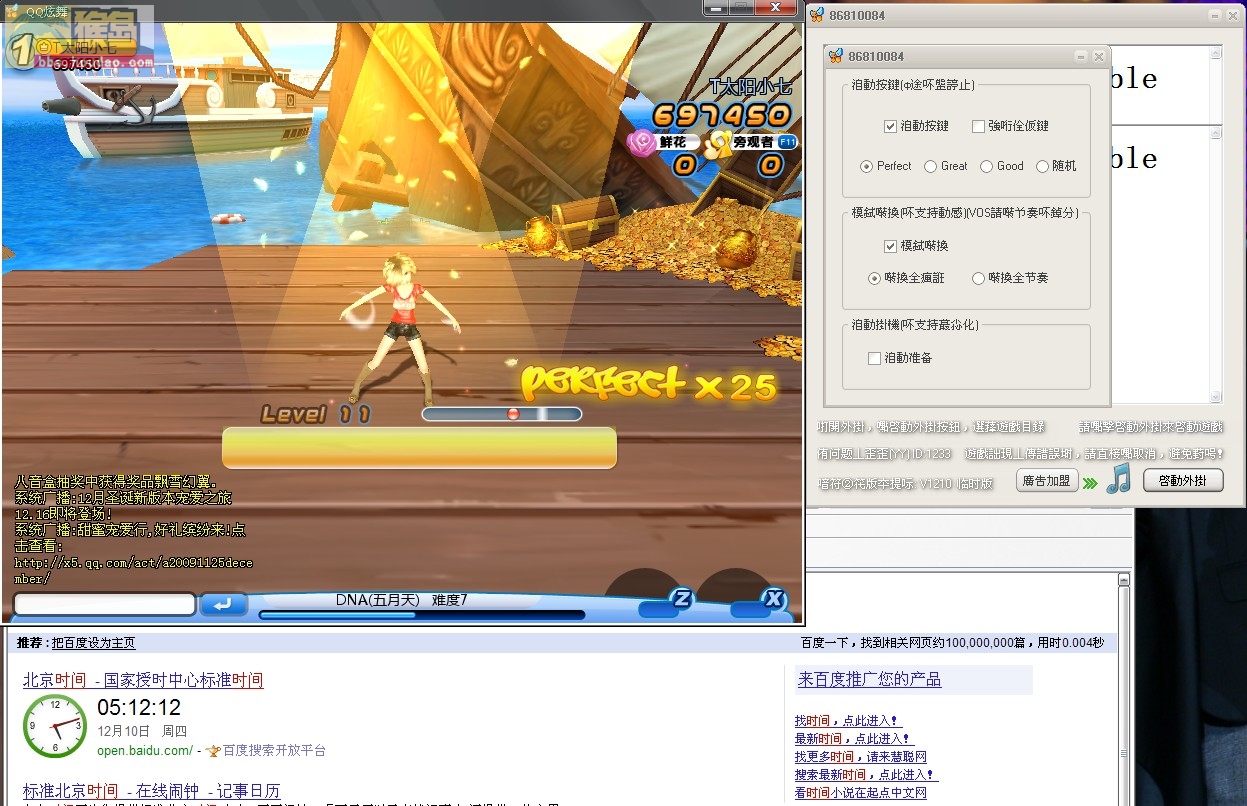This screenshot has height=806, width=1247.
Task: Click the butterfly icon in the inner 86810084 dialog title
Action: tap(836, 56)
